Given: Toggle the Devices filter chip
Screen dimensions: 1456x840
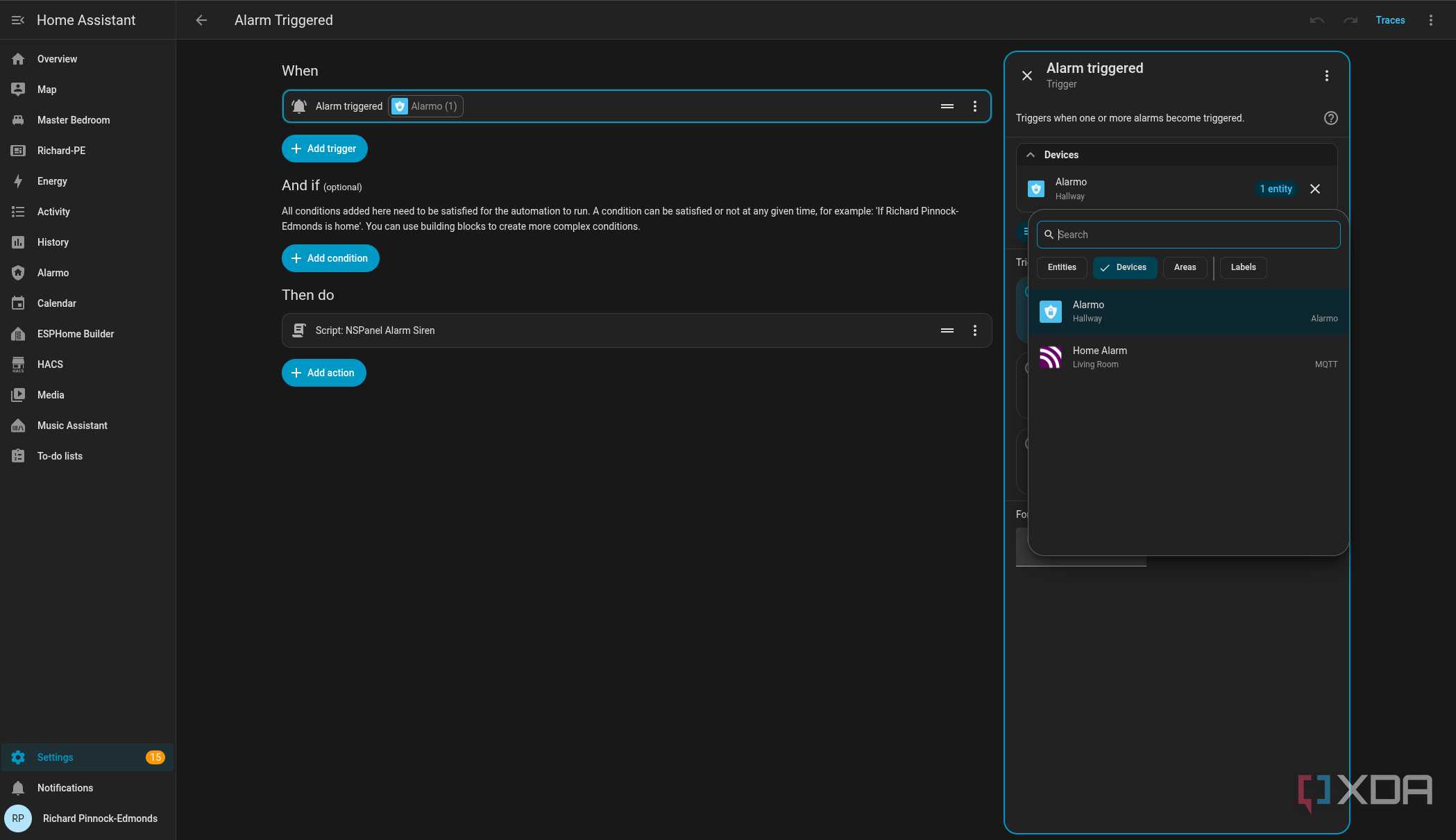Looking at the screenshot, I should click(1124, 267).
